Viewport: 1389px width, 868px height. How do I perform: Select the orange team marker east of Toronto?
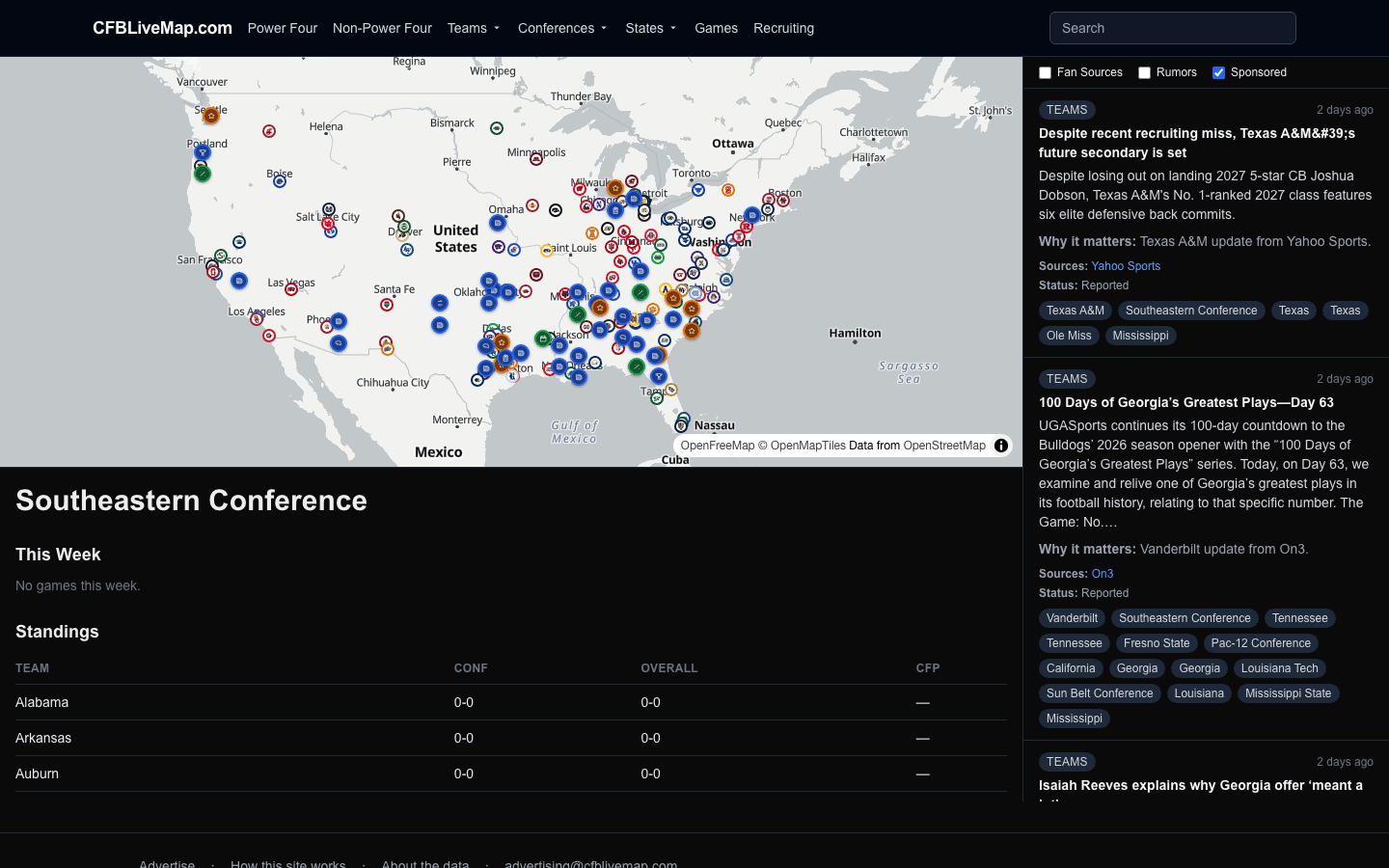[728, 190]
